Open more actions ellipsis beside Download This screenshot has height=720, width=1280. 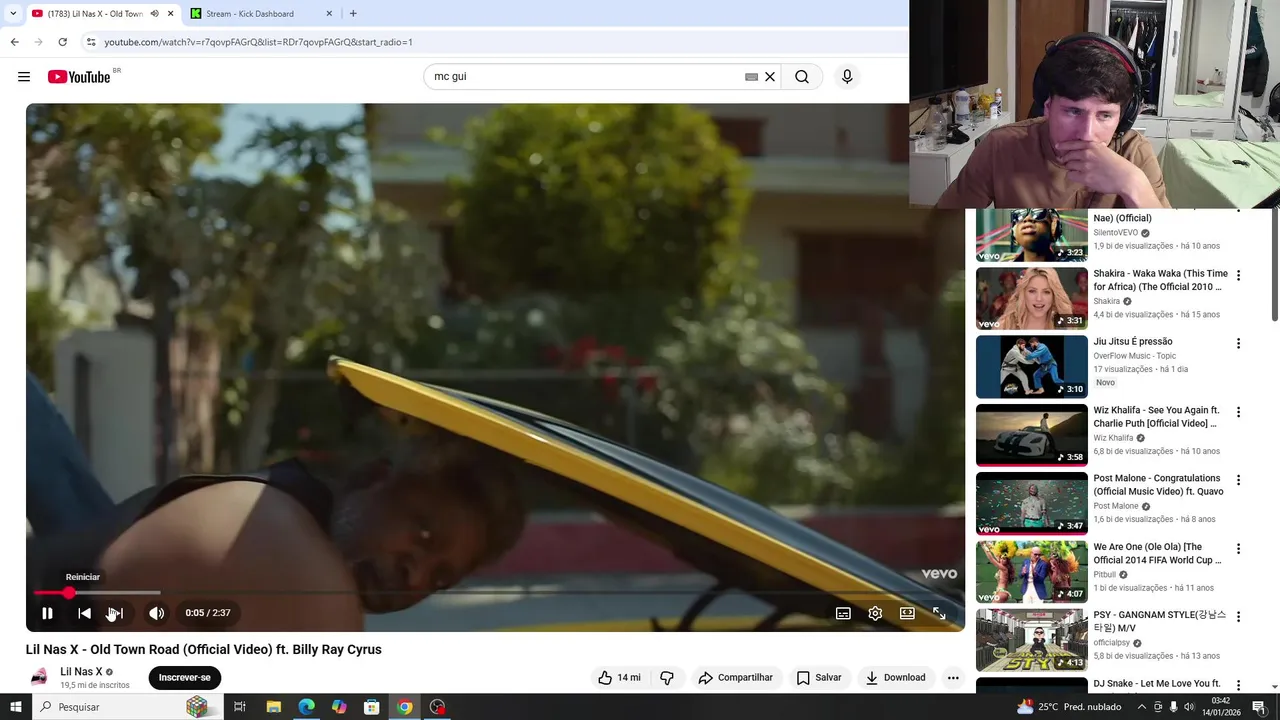[x=953, y=678]
